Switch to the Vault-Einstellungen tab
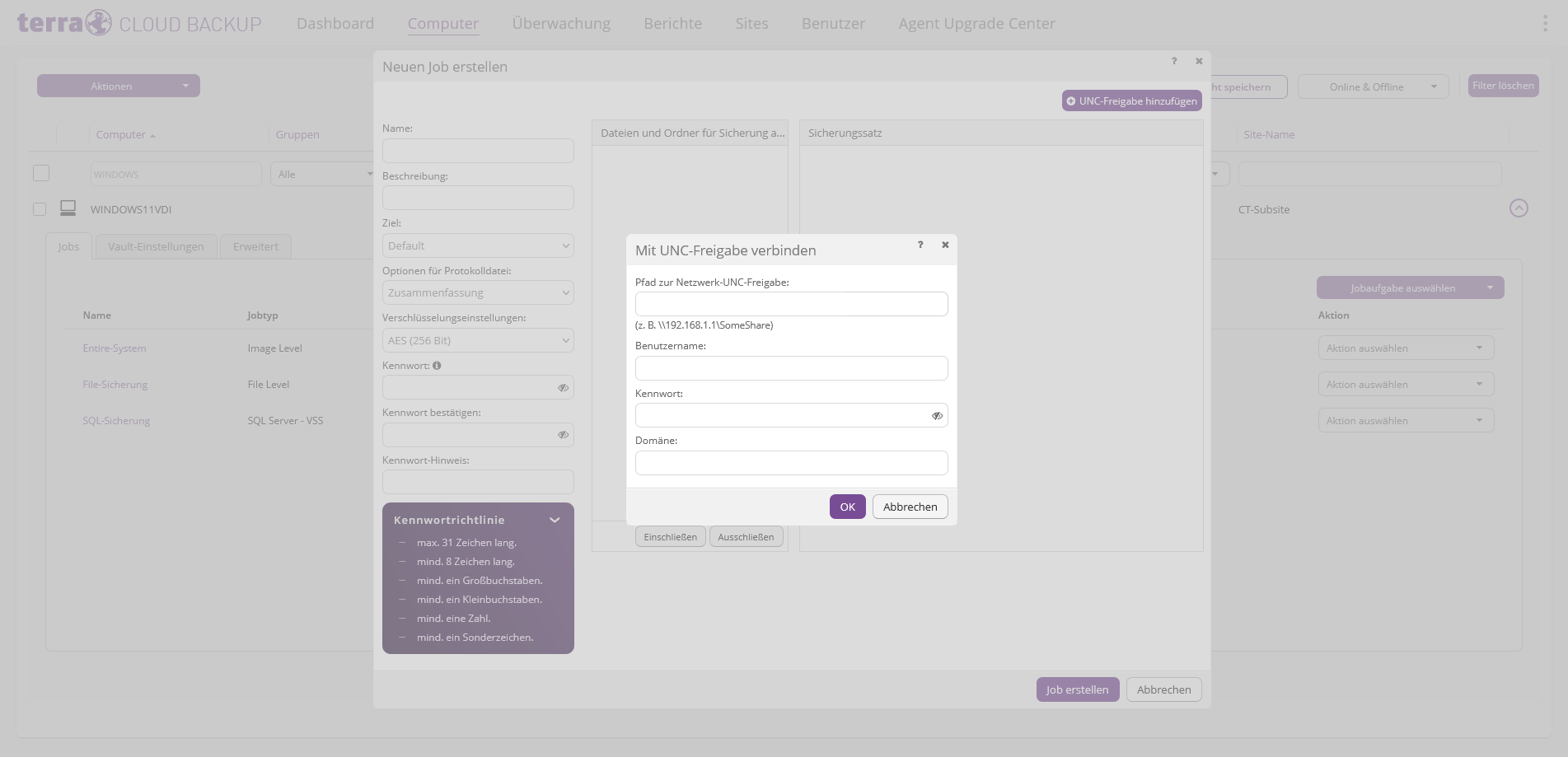 point(156,246)
